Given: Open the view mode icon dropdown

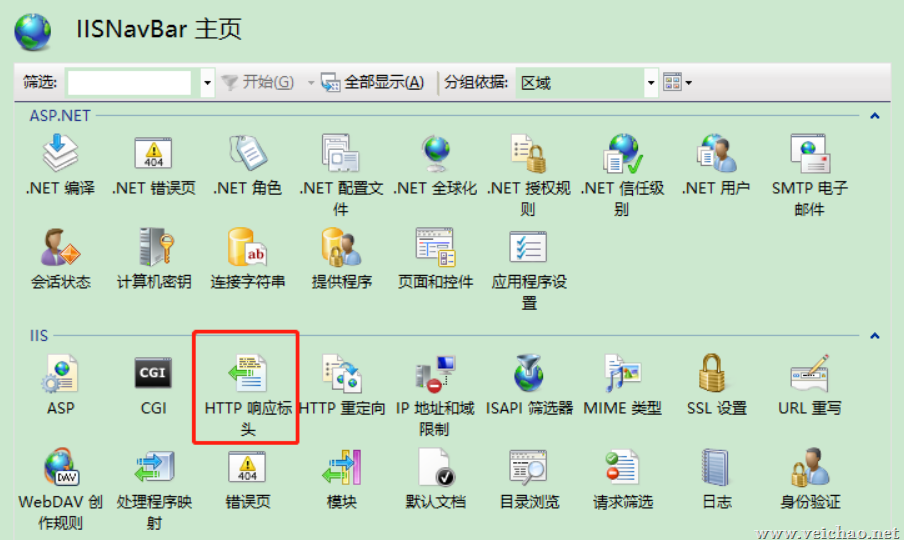Looking at the screenshot, I should (677, 82).
